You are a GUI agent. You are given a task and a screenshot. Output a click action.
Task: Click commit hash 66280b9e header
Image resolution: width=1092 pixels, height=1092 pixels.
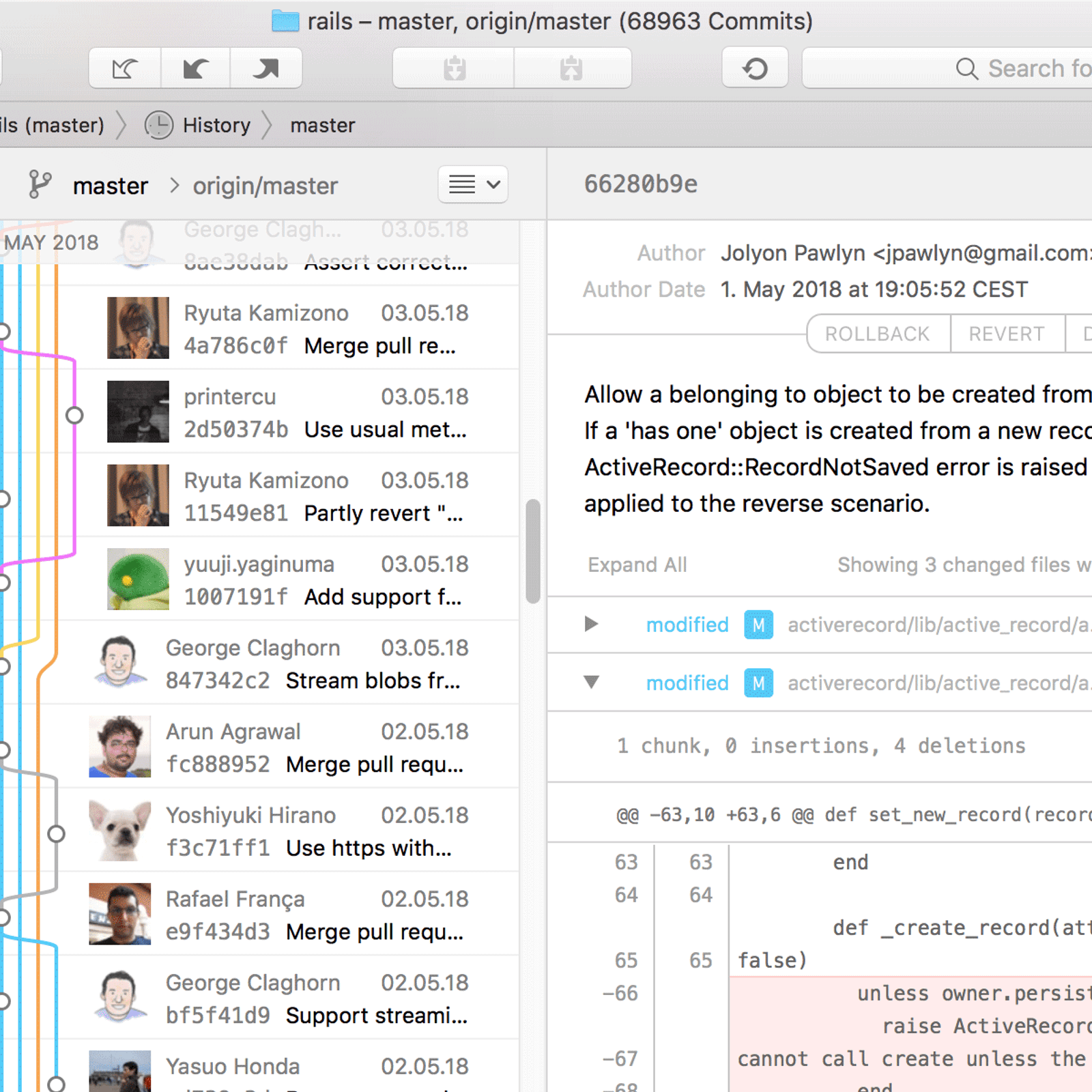tap(641, 184)
